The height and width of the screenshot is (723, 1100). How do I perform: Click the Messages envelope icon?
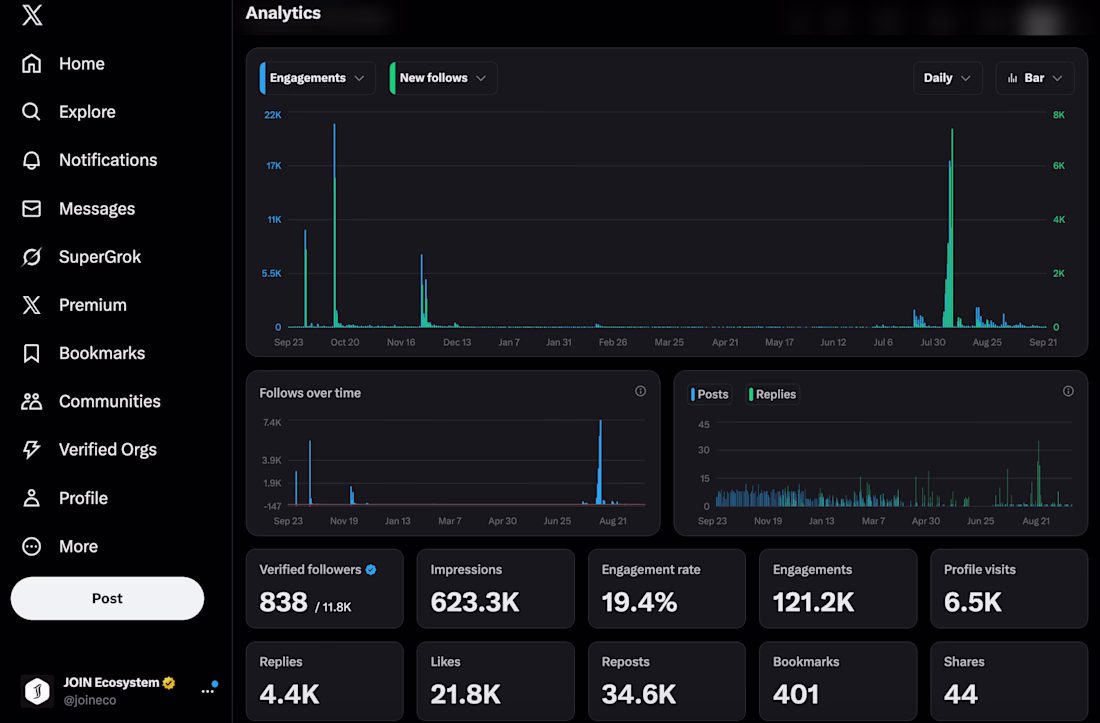pos(32,208)
